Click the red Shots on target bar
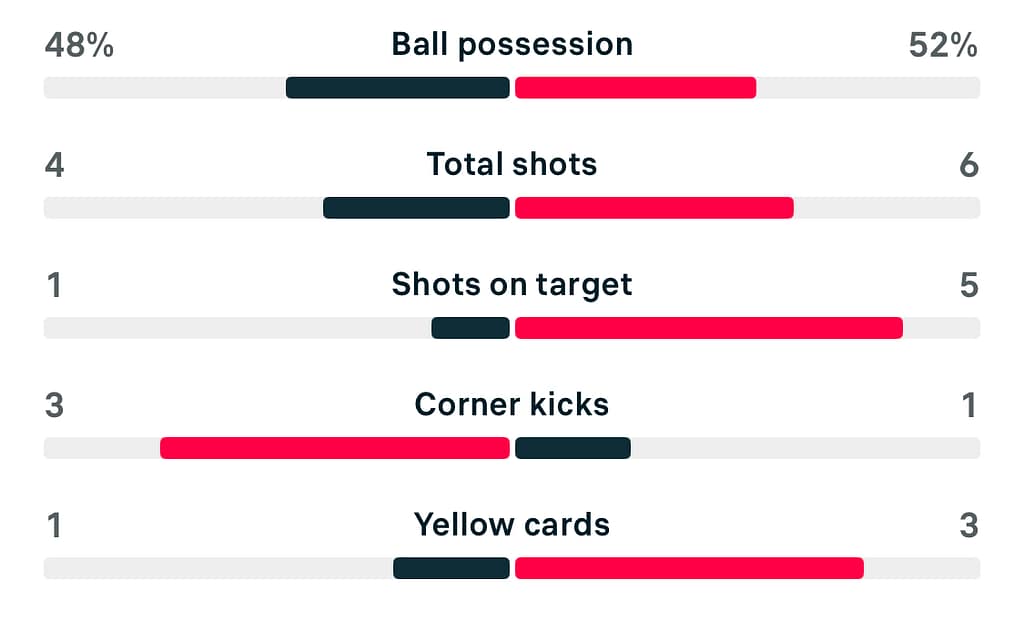 [708, 328]
